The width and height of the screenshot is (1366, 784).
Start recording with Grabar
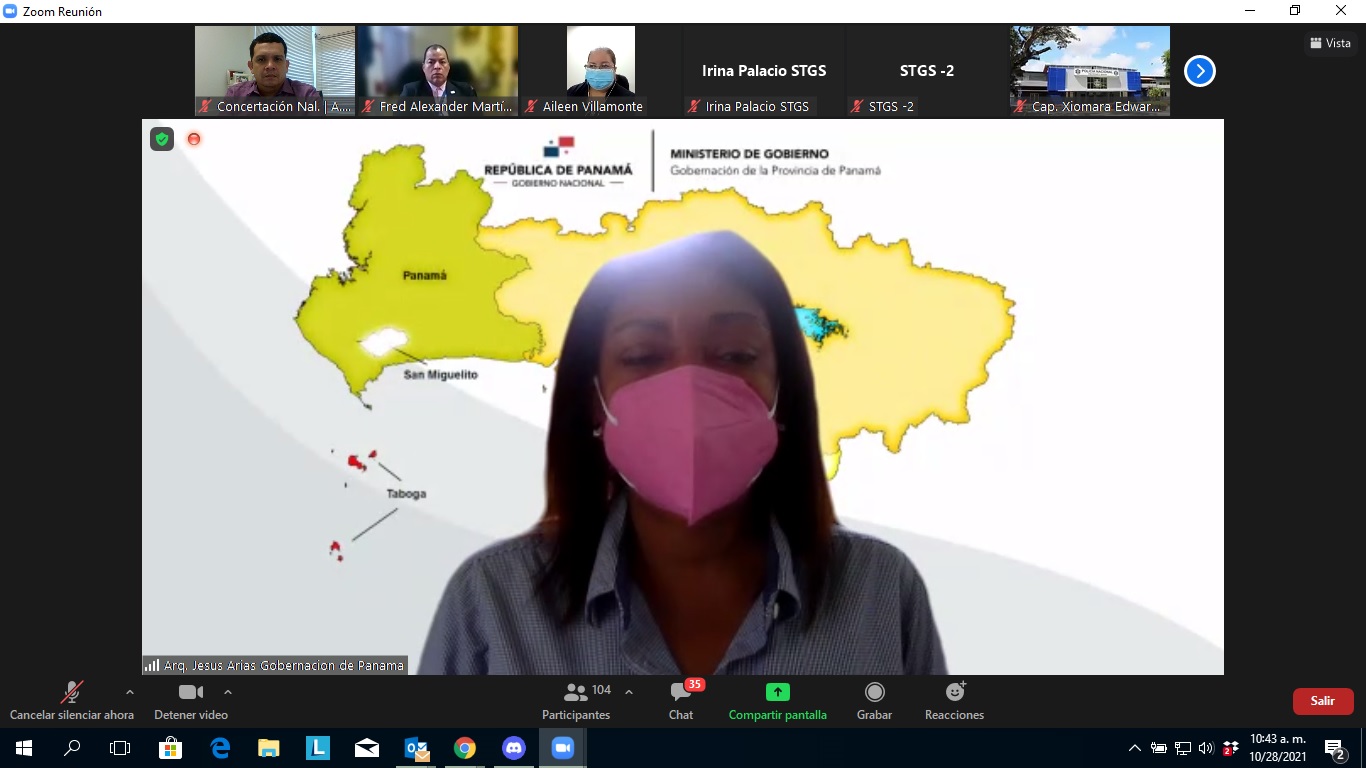click(x=875, y=701)
